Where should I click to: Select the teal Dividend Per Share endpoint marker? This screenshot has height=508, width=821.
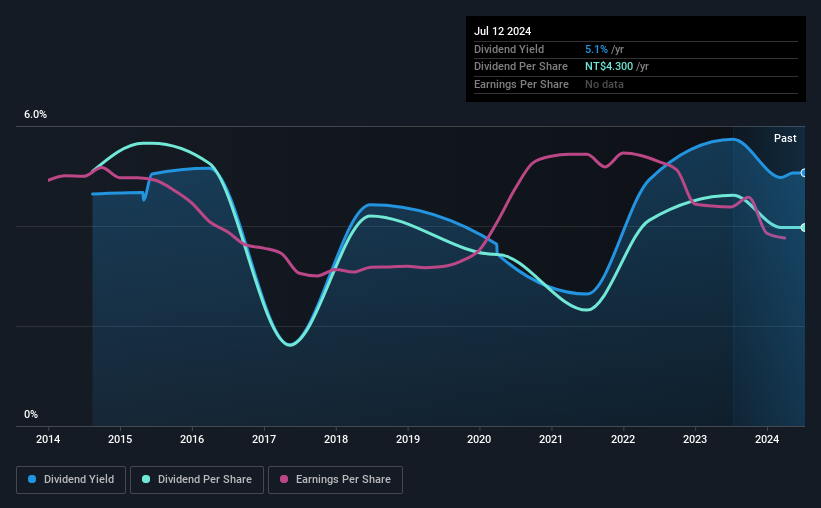(x=804, y=227)
